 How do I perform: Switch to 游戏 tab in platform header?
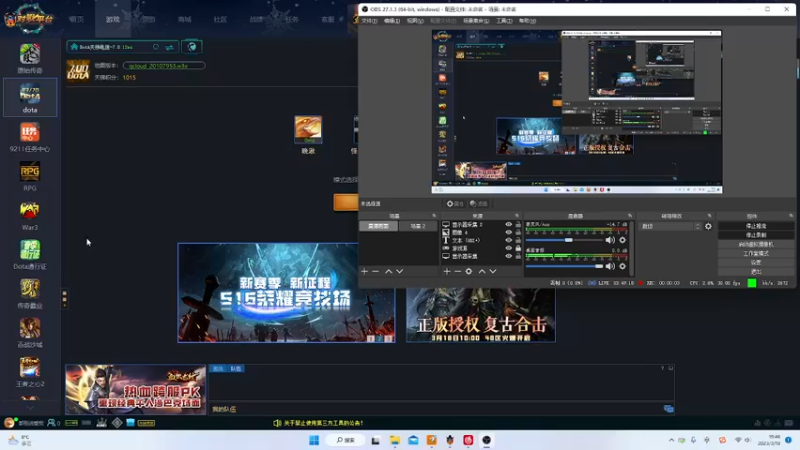[x=113, y=19]
